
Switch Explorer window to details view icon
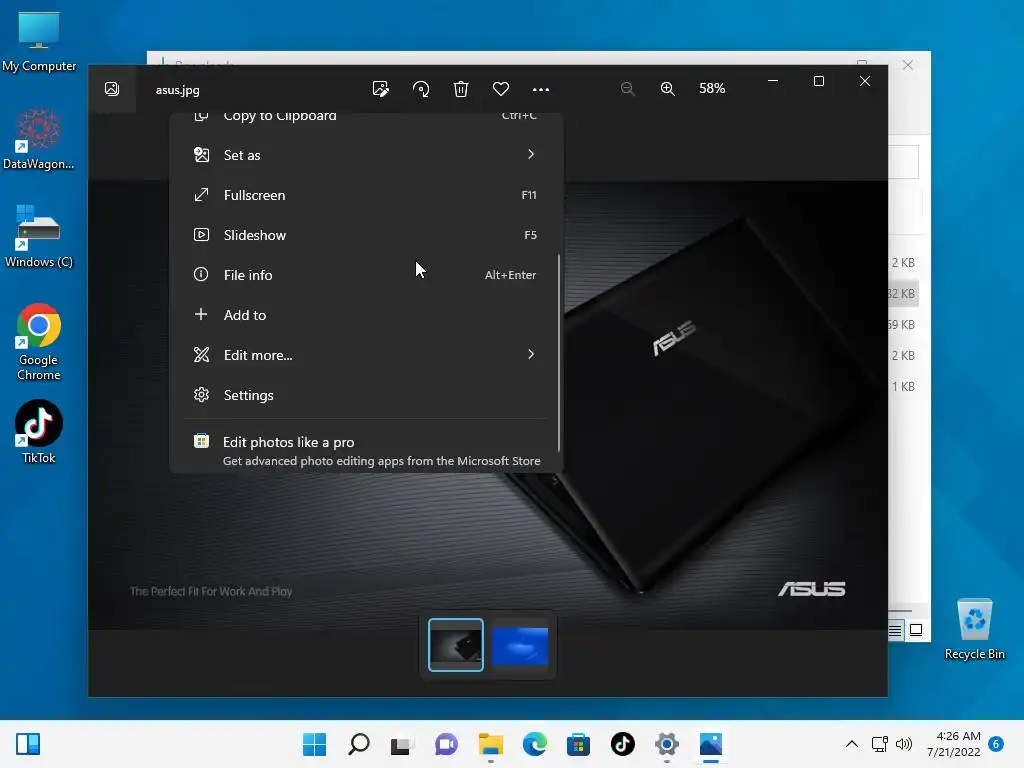coord(895,630)
